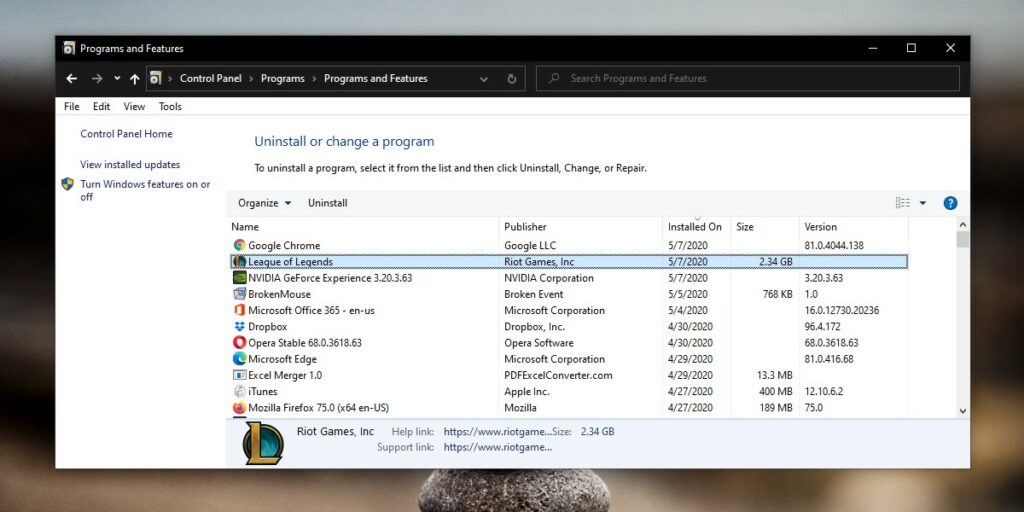The height and width of the screenshot is (512, 1024).
Task: Click the Microsoft Edge icon
Action: [240, 359]
